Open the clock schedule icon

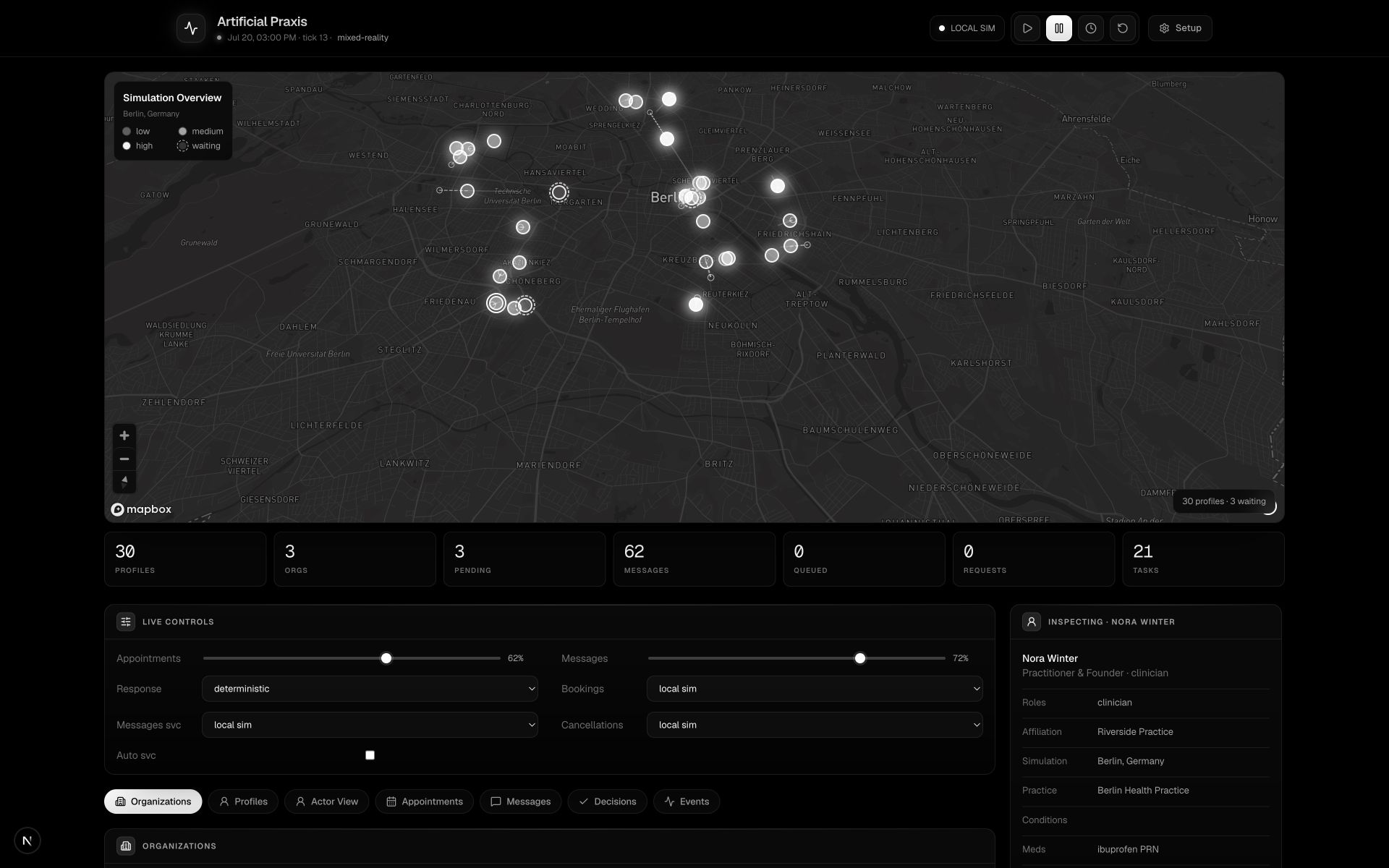[x=1091, y=28]
